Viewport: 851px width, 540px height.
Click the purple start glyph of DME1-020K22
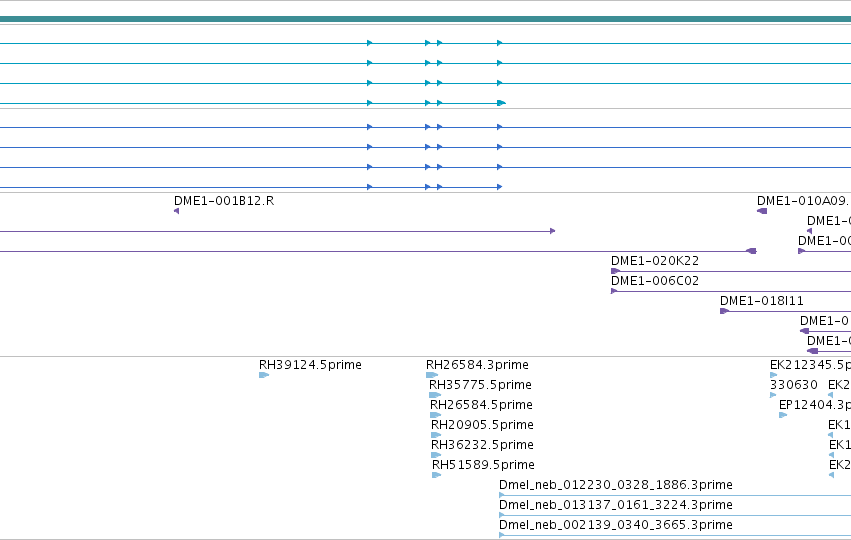[615, 271]
